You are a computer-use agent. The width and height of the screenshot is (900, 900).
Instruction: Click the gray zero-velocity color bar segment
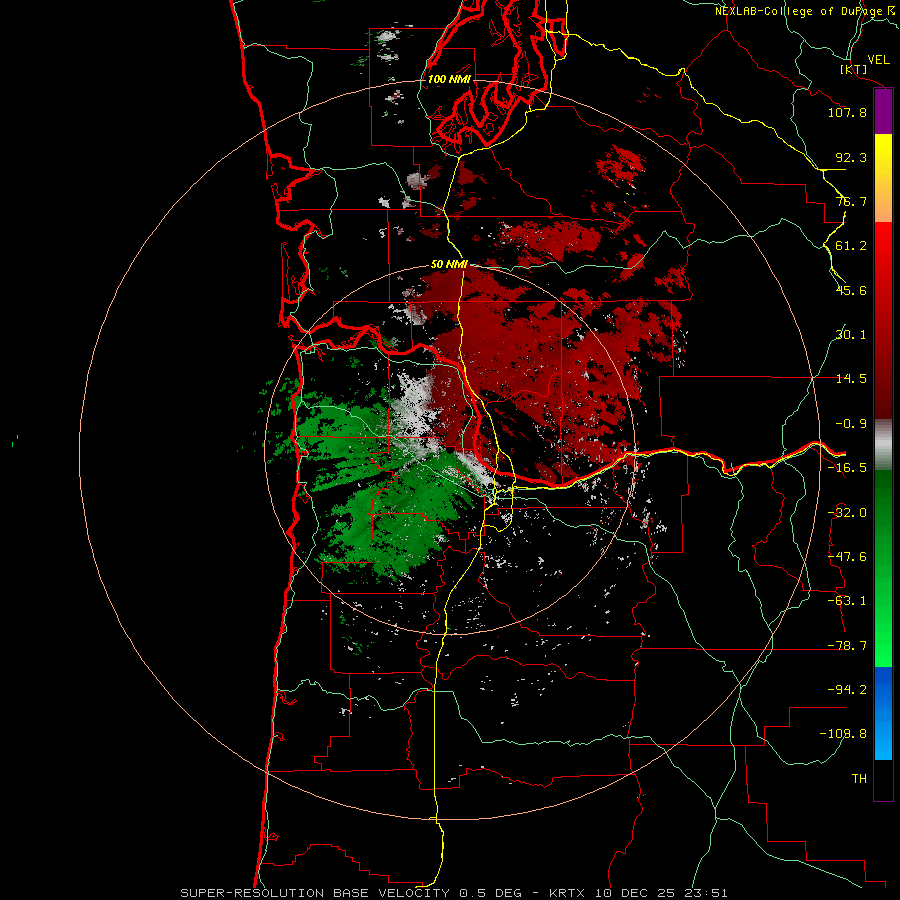(x=883, y=445)
